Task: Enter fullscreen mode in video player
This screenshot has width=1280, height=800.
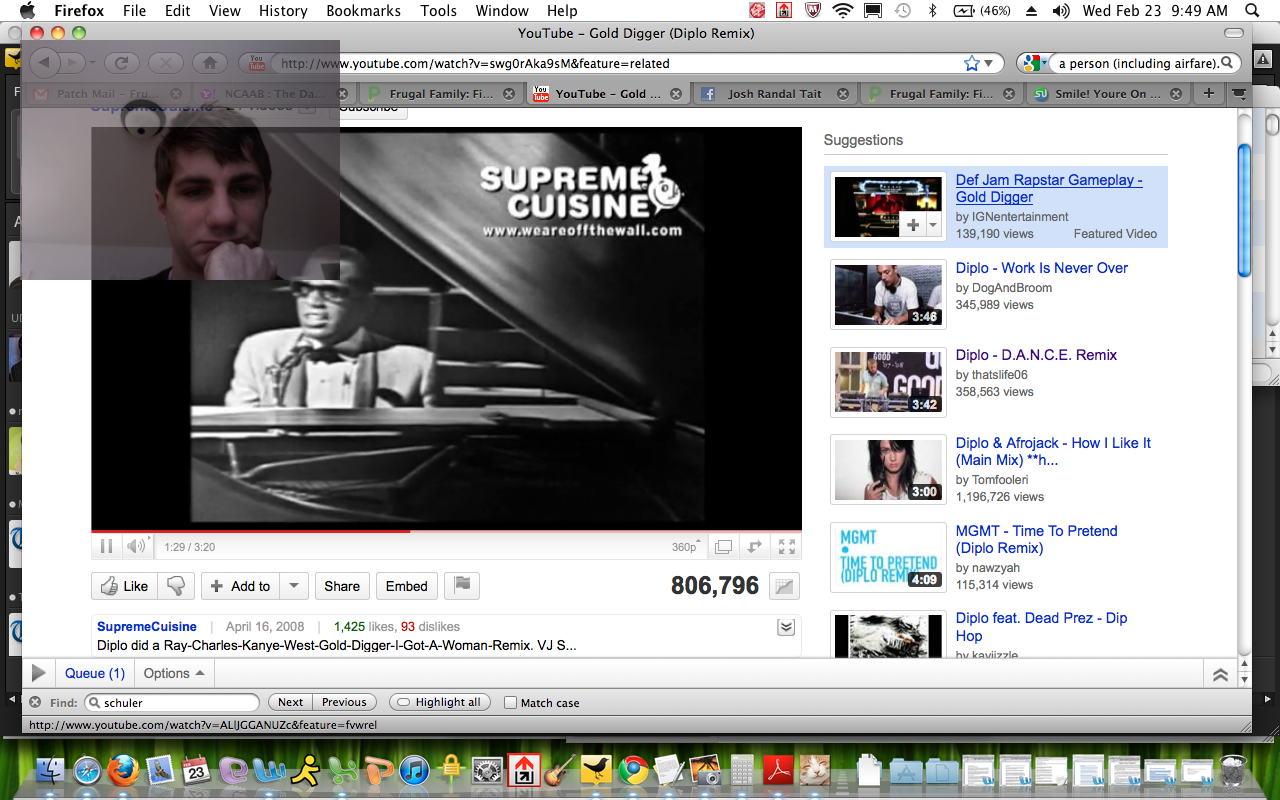Action: (787, 547)
